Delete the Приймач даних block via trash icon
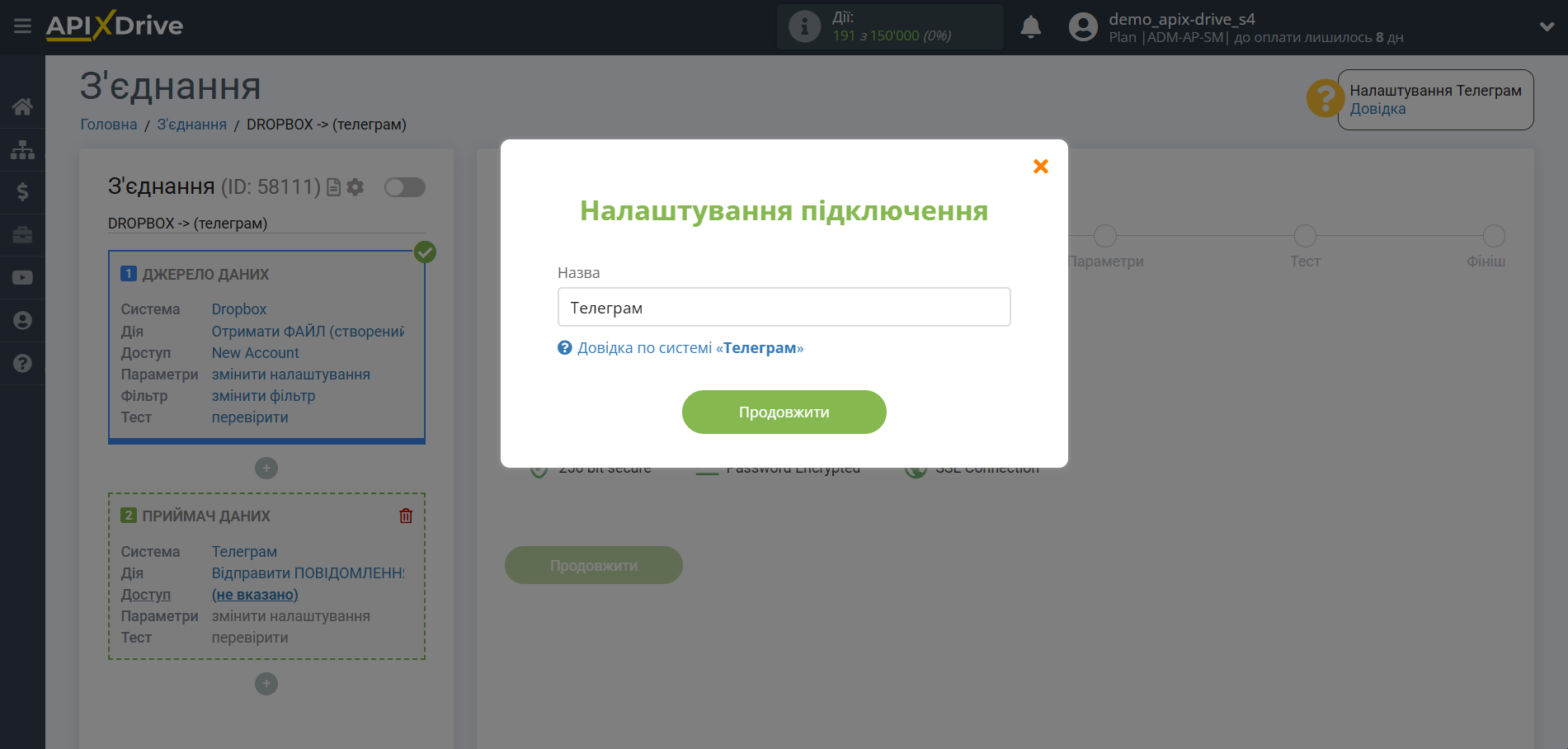 (x=405, y=515)
